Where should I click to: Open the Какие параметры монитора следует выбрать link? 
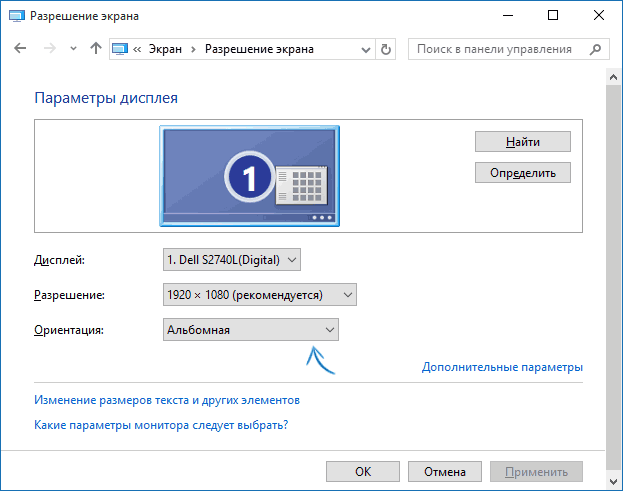161,425
